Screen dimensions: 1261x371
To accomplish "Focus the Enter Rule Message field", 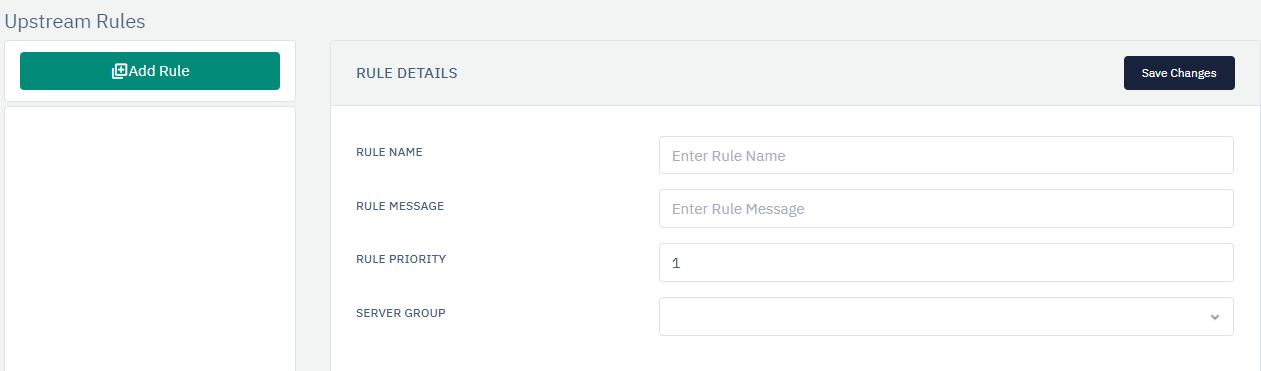I will click(x=946, y=209).
